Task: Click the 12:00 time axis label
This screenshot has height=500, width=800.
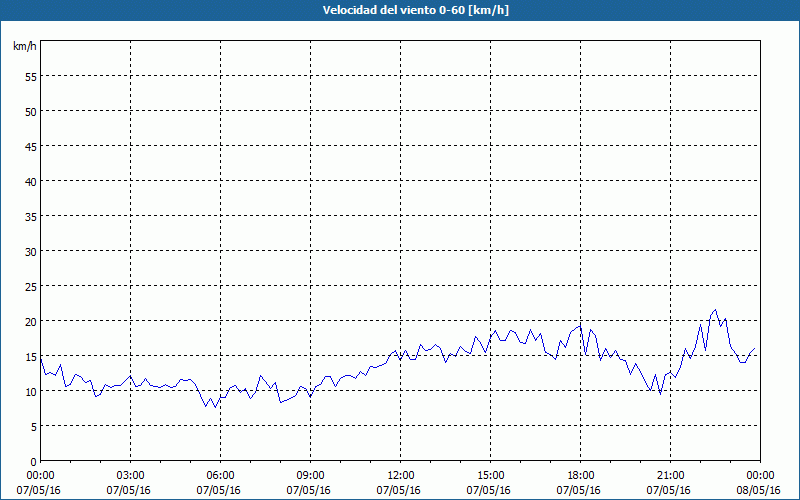Action: 401,476
